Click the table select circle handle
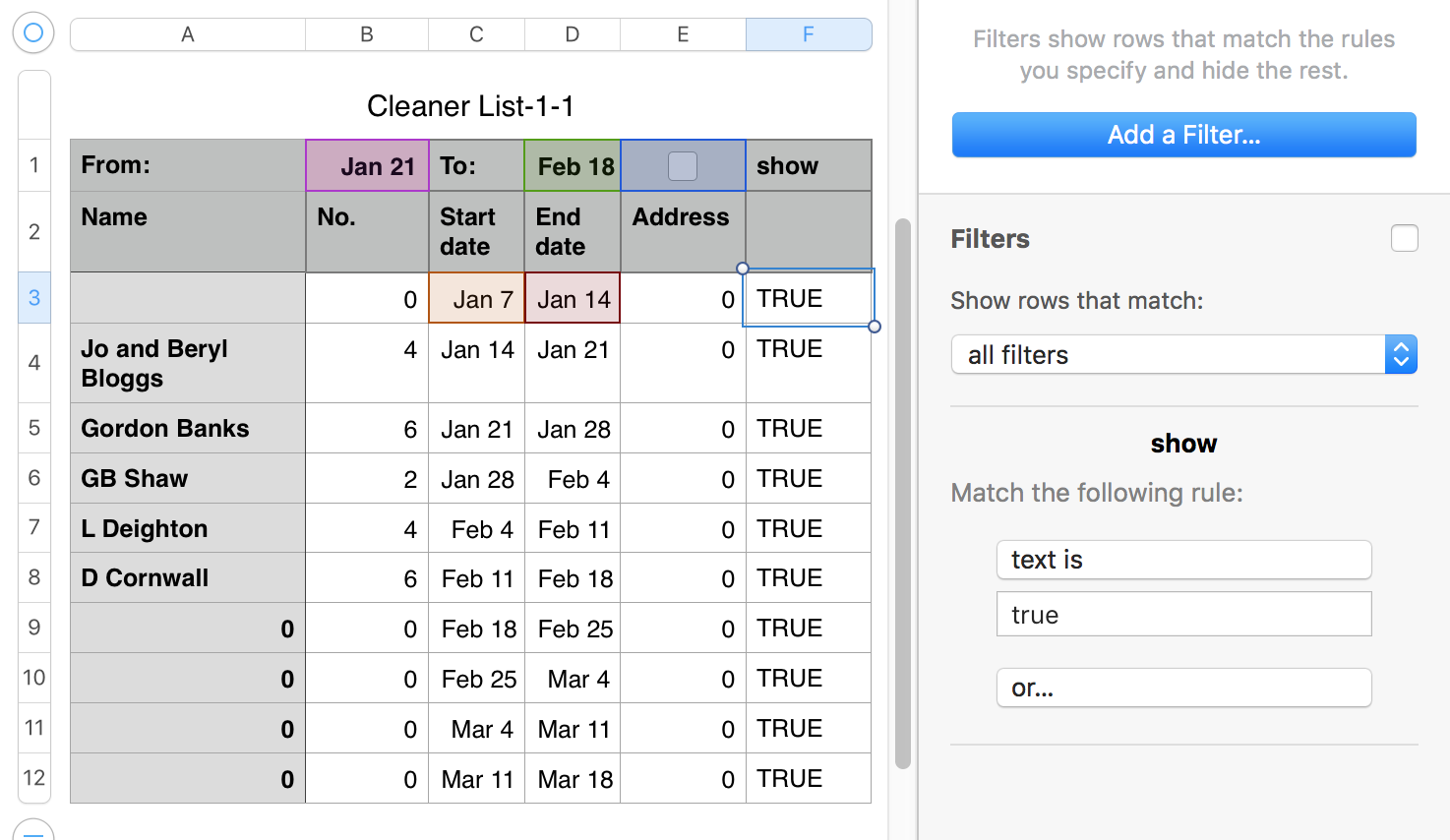This screenshot has height=840, width=1450. point(33,32)
